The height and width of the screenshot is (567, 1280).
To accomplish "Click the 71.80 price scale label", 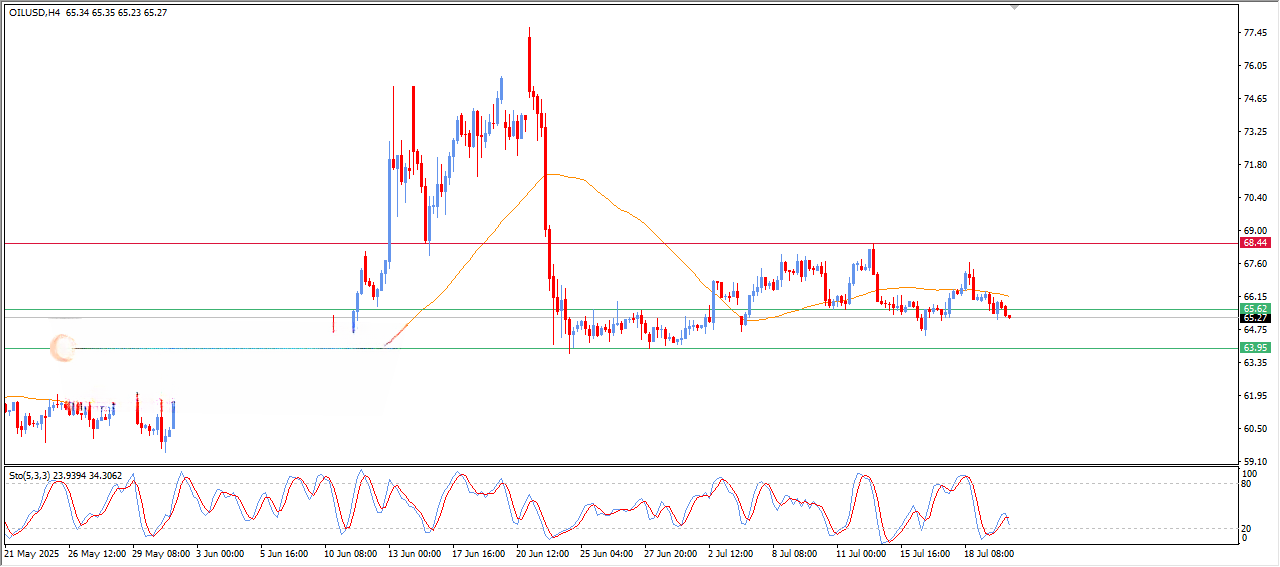I will click(1256, 165).
